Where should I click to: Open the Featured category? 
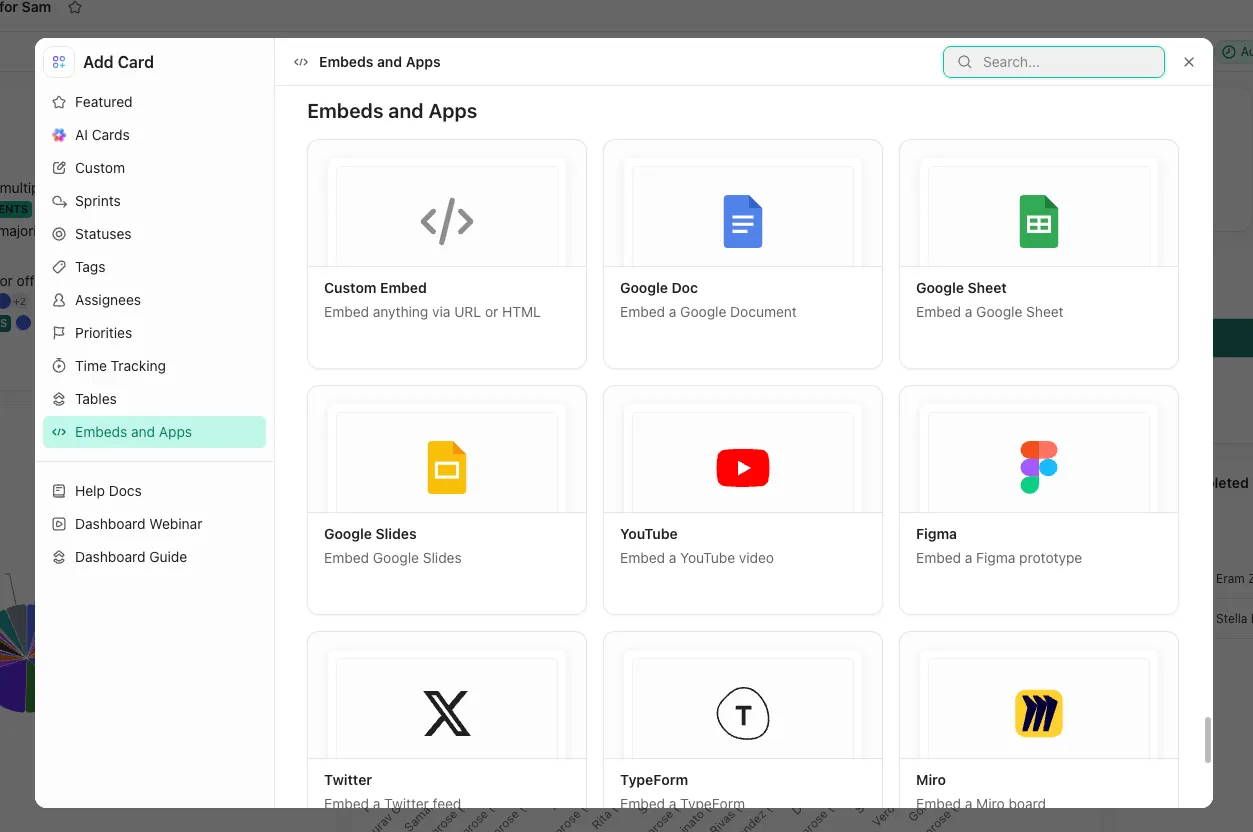154,102
